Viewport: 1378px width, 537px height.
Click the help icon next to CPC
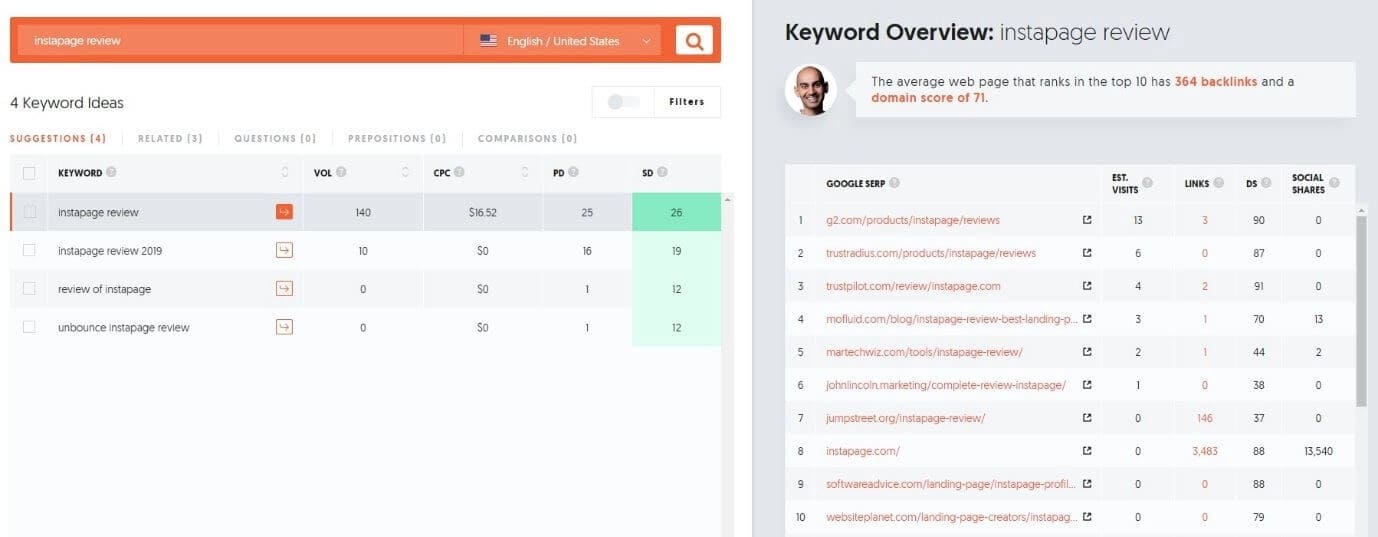coord(460,172)
